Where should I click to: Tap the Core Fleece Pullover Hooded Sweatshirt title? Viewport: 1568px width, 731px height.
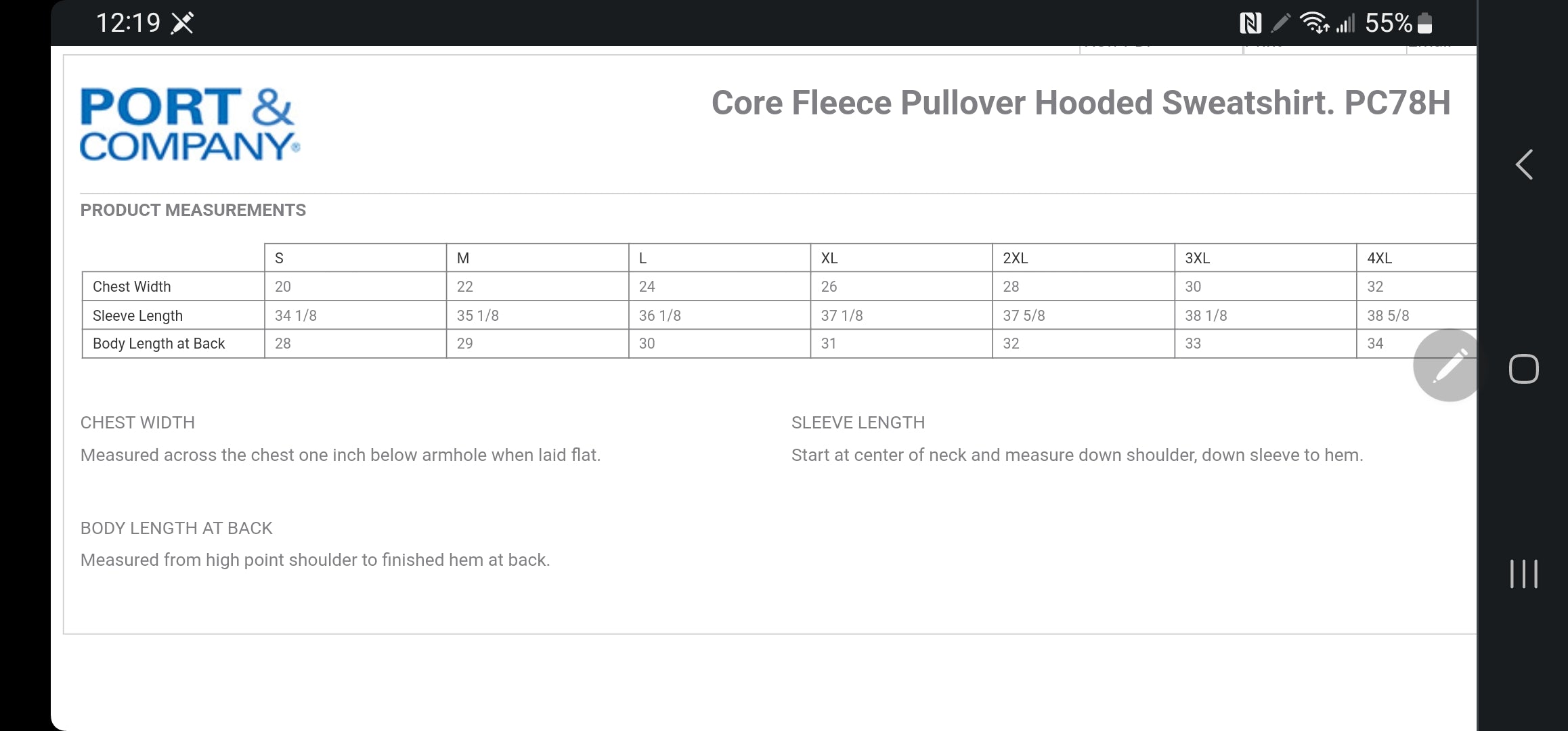coord(1081,103)
